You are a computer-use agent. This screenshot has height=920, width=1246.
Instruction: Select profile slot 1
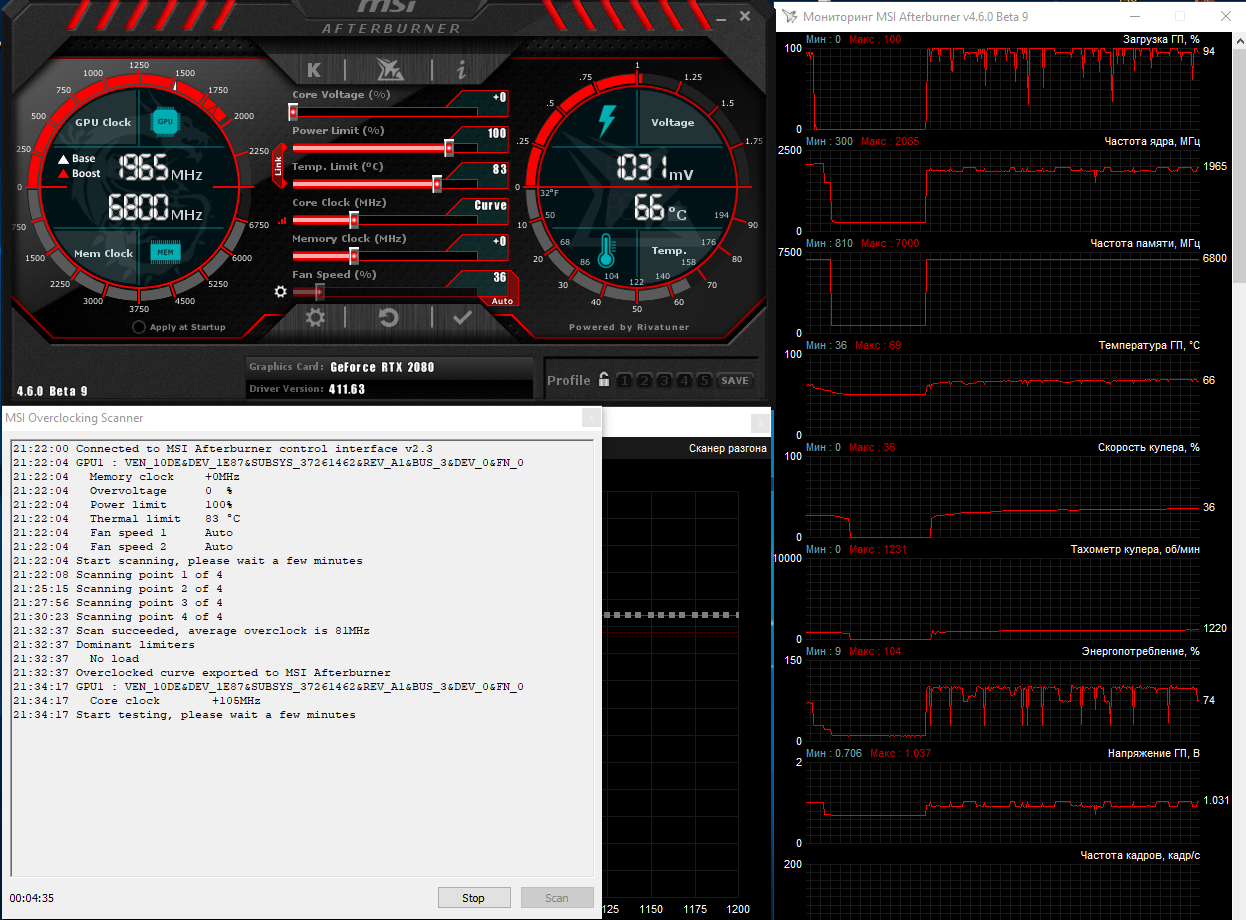(623, 380)
